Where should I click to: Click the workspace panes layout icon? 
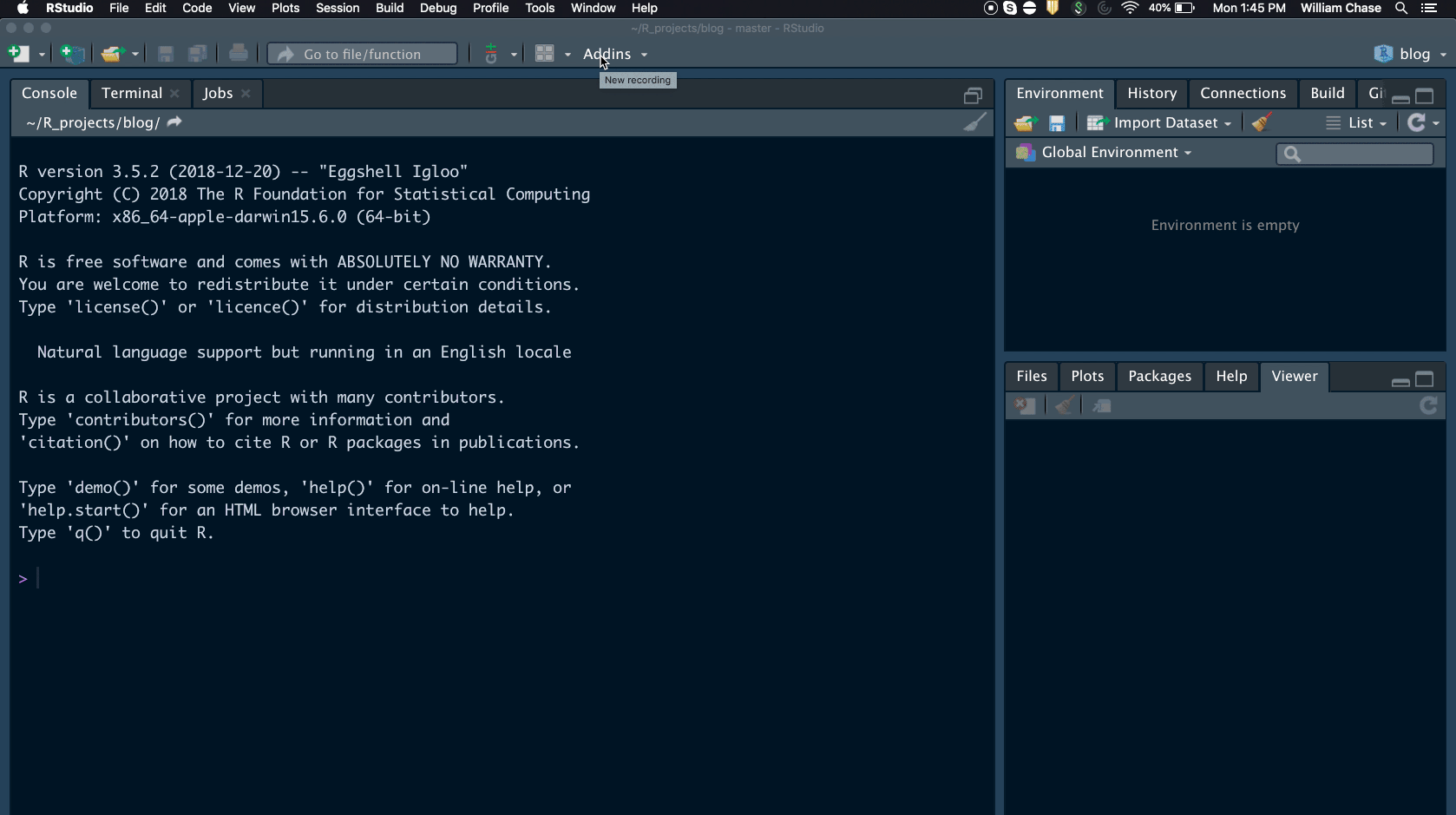pyautogui.click(x=545, y=54)
